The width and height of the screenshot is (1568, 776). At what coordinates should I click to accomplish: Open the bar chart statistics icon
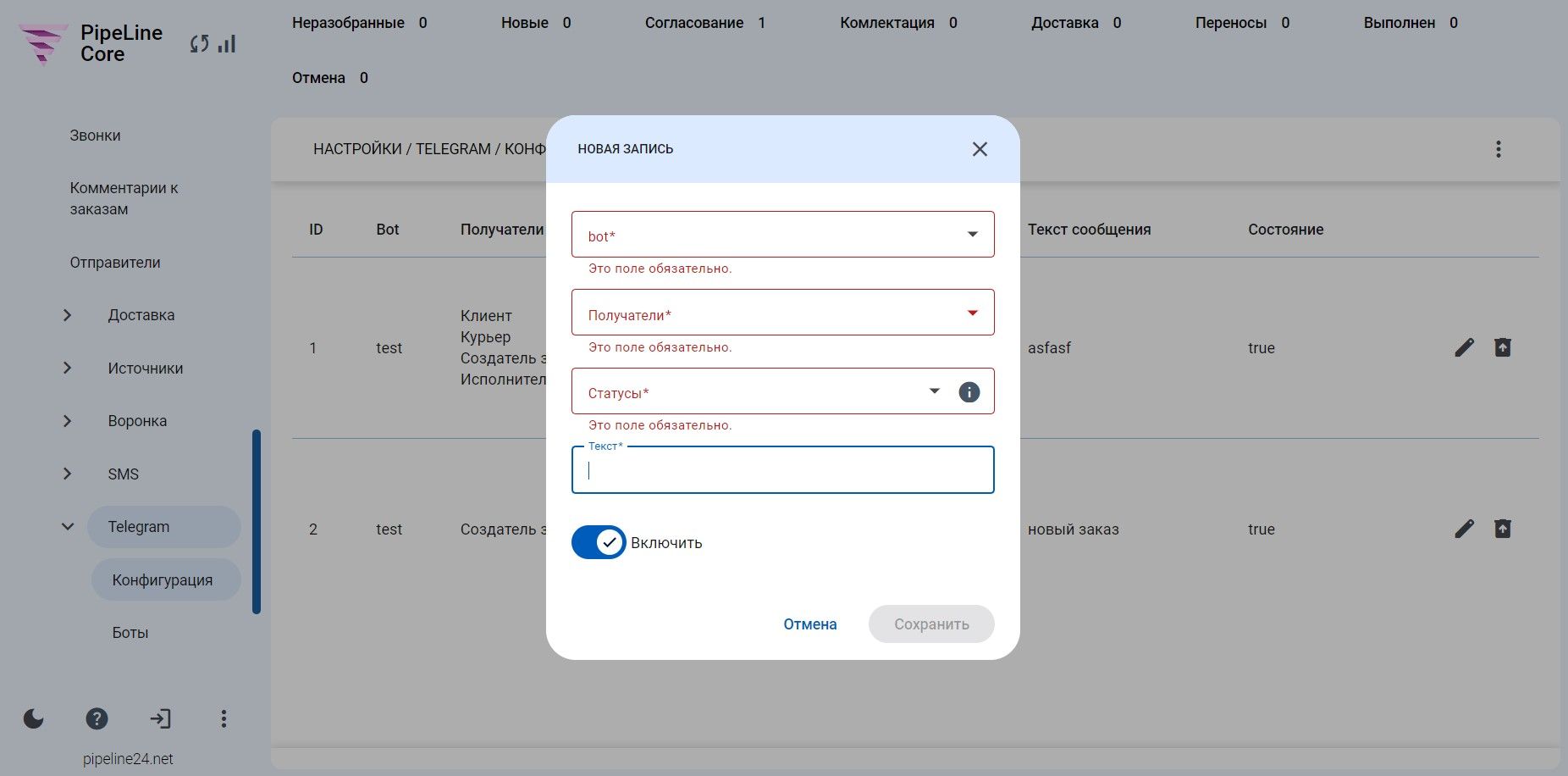click(x=226, y=44)
